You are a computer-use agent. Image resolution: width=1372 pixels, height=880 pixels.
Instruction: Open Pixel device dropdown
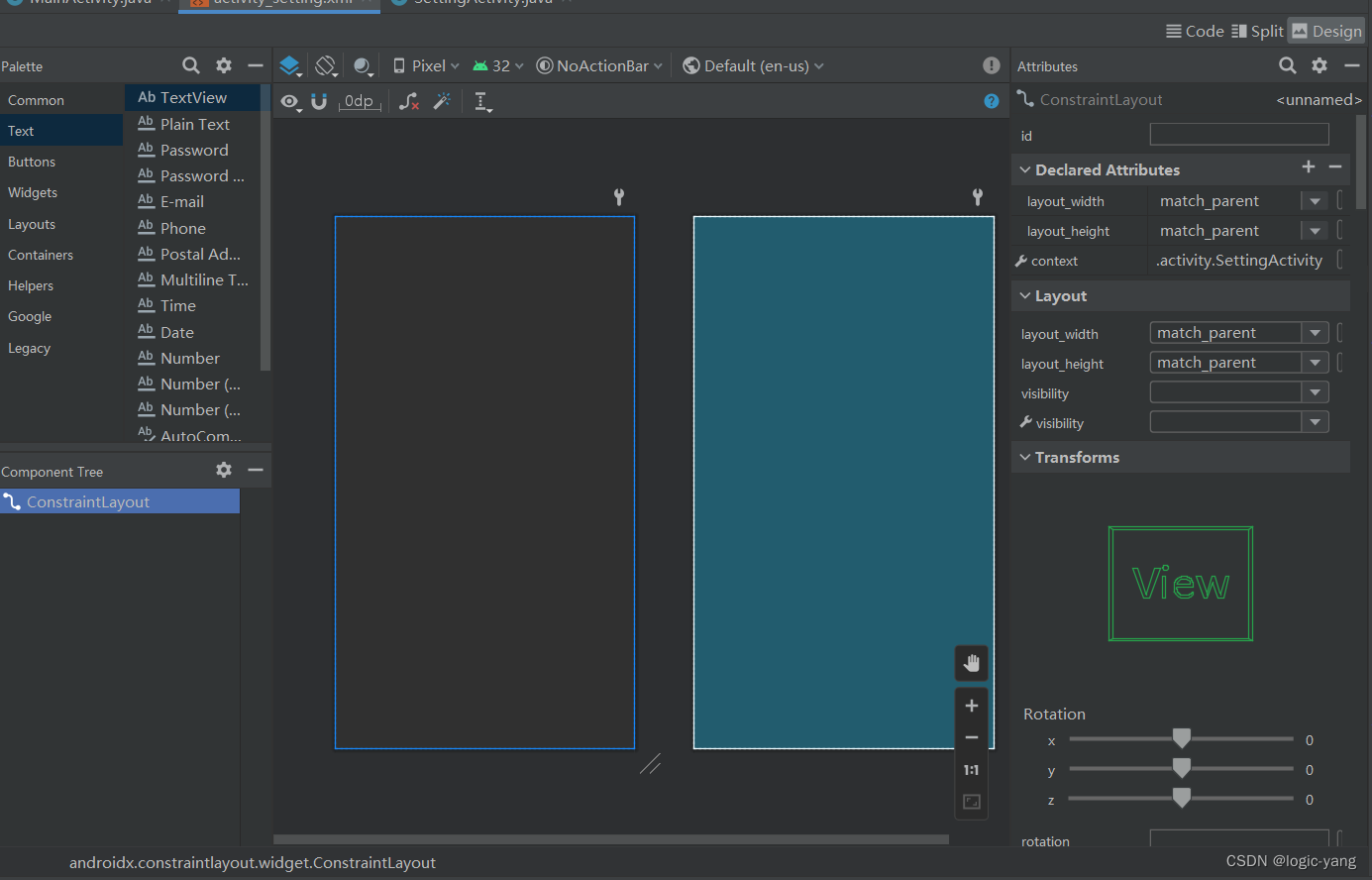click(426, 65)
